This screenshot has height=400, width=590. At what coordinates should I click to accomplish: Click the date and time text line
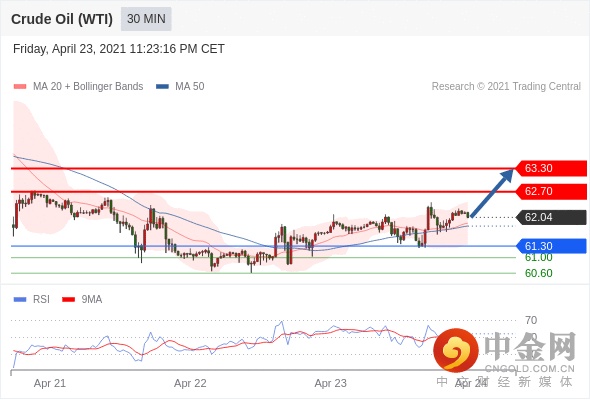click(x=119, y=49)
